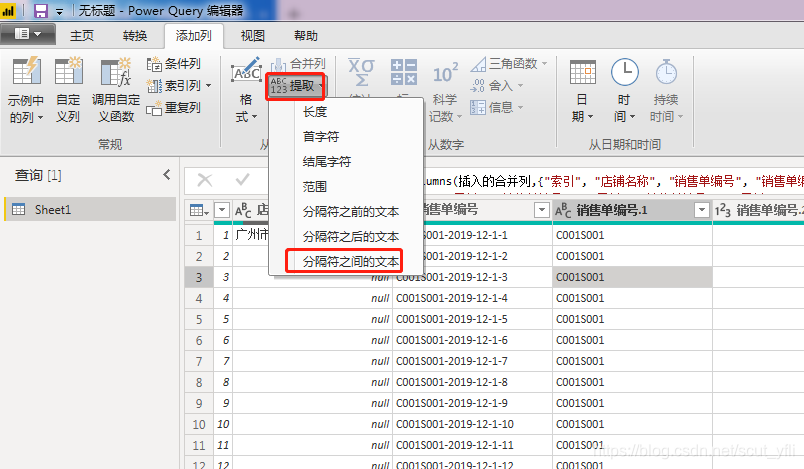
Task: Confirm formula with checkmark button
Action: (x=242, y=180)
